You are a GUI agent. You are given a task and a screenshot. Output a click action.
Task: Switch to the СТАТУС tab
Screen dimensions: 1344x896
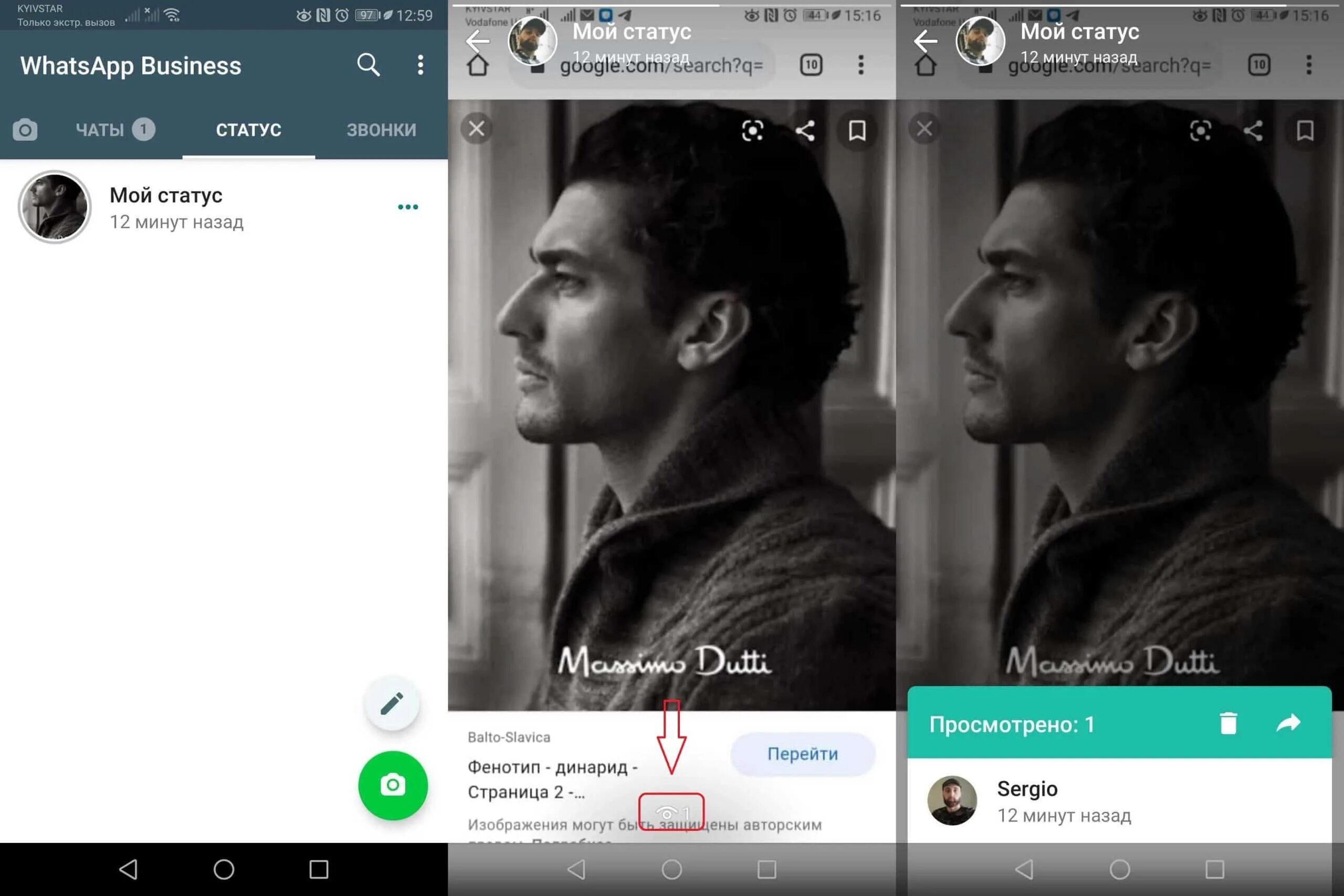[x=248, y=129]
